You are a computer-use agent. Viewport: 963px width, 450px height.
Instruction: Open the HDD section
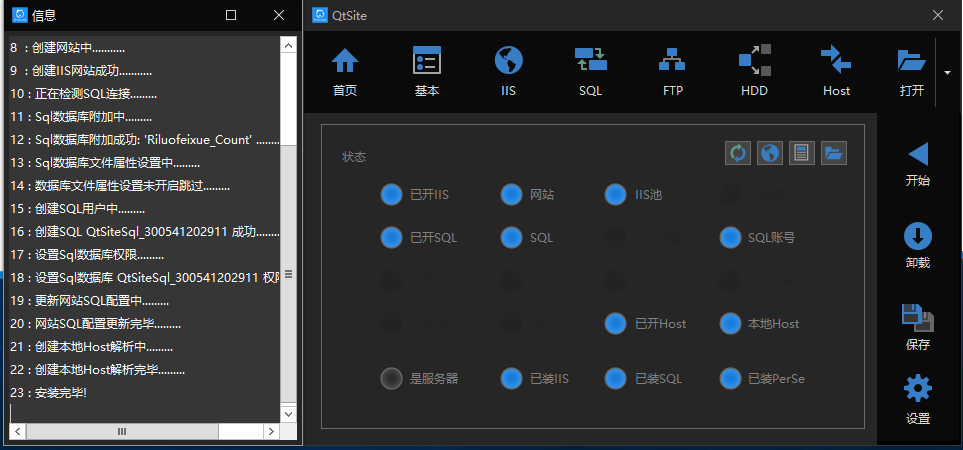pos(754,72)
